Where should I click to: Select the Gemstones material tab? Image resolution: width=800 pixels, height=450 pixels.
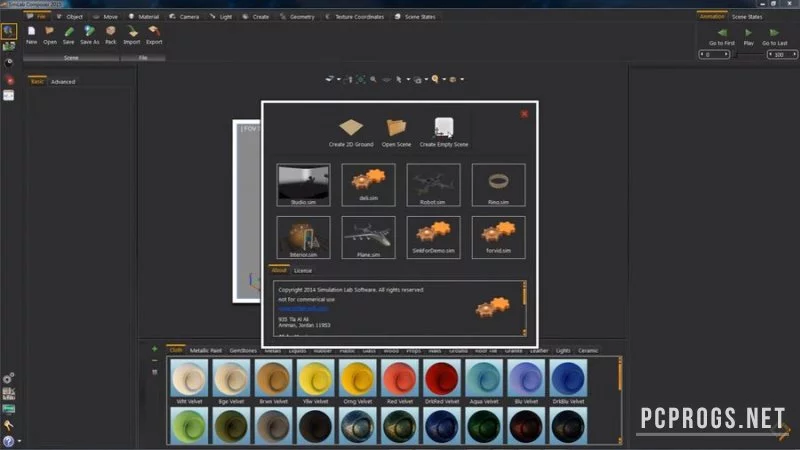[x=243, y=351]
